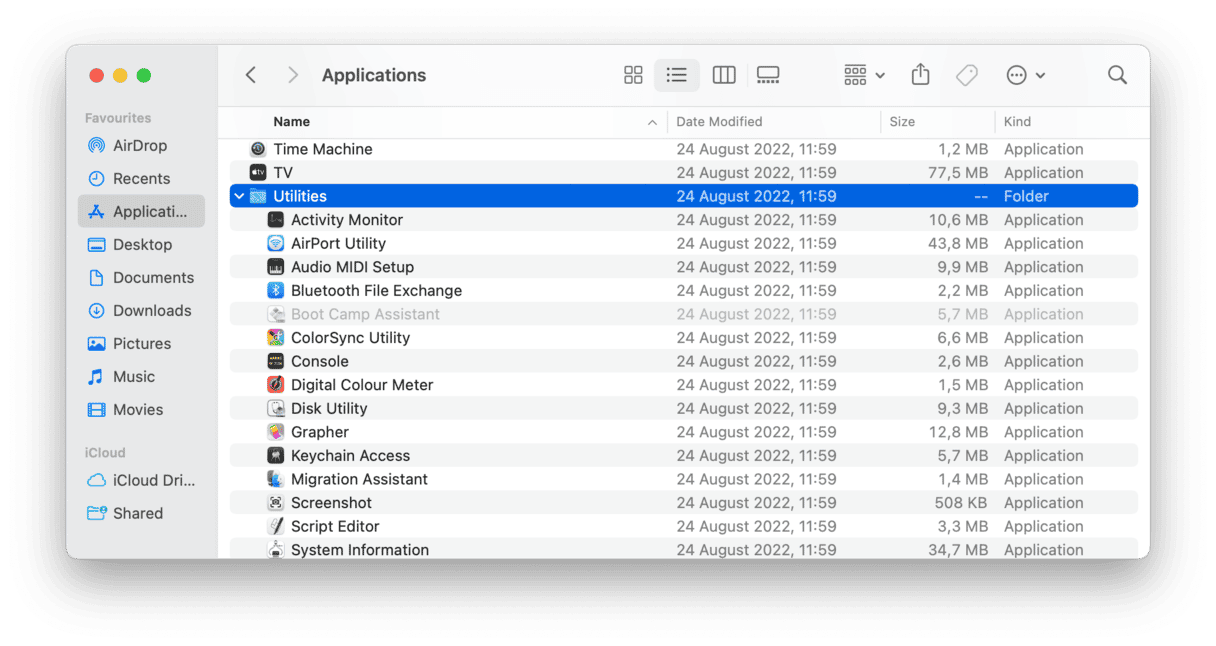Switch to icon grid view

[633, 75]
